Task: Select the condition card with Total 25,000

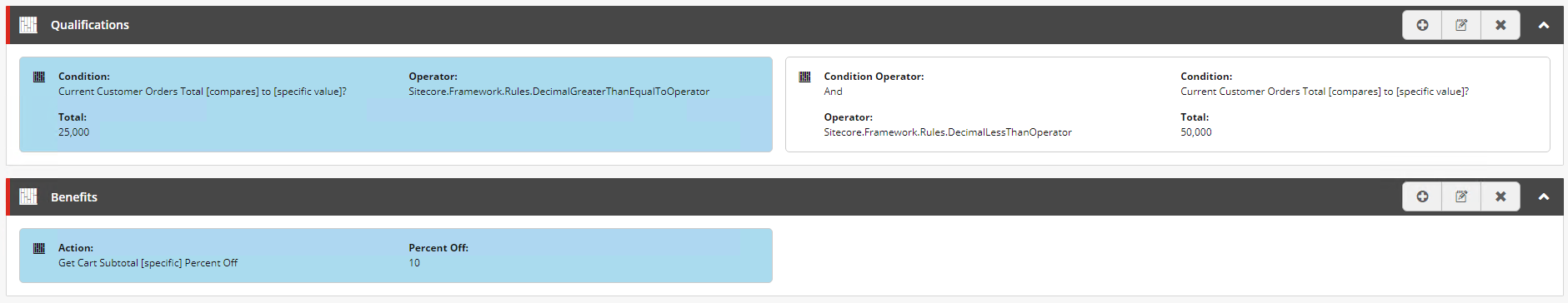Action: click(396, 104)
